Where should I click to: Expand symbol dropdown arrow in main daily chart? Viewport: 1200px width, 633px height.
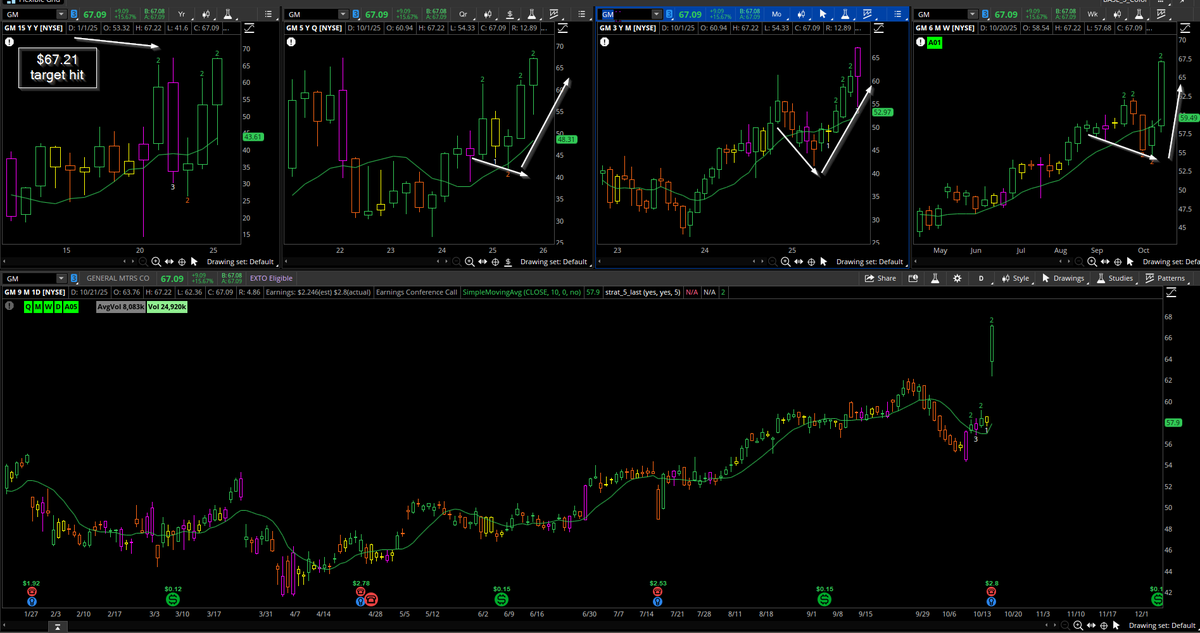coord(61,278)
